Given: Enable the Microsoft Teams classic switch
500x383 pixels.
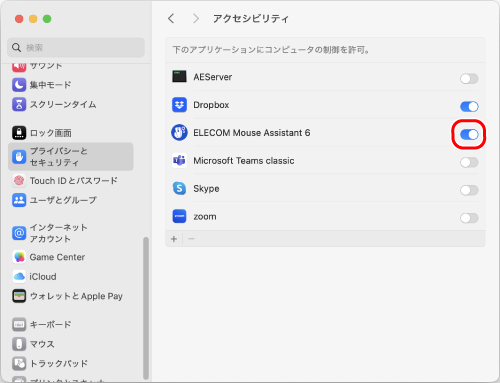Looking at the screenshot, I should (469, 162).
